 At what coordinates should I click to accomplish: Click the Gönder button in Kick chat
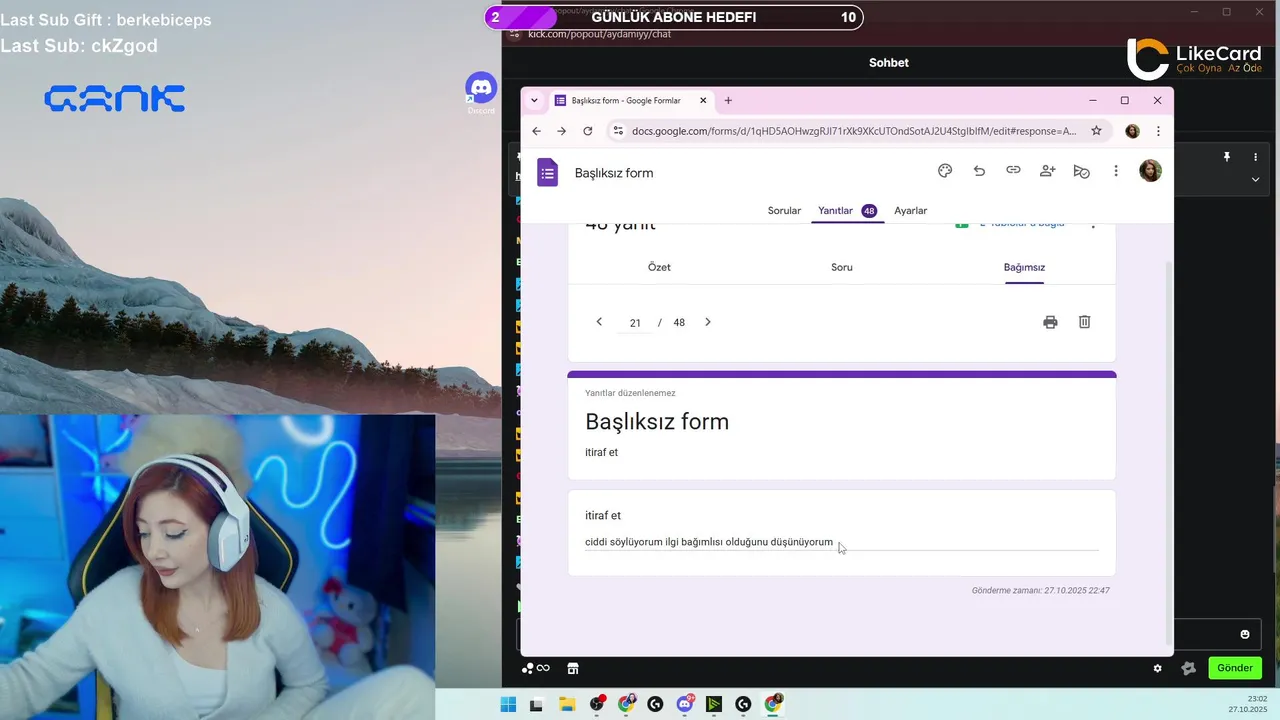(1234, 668)
